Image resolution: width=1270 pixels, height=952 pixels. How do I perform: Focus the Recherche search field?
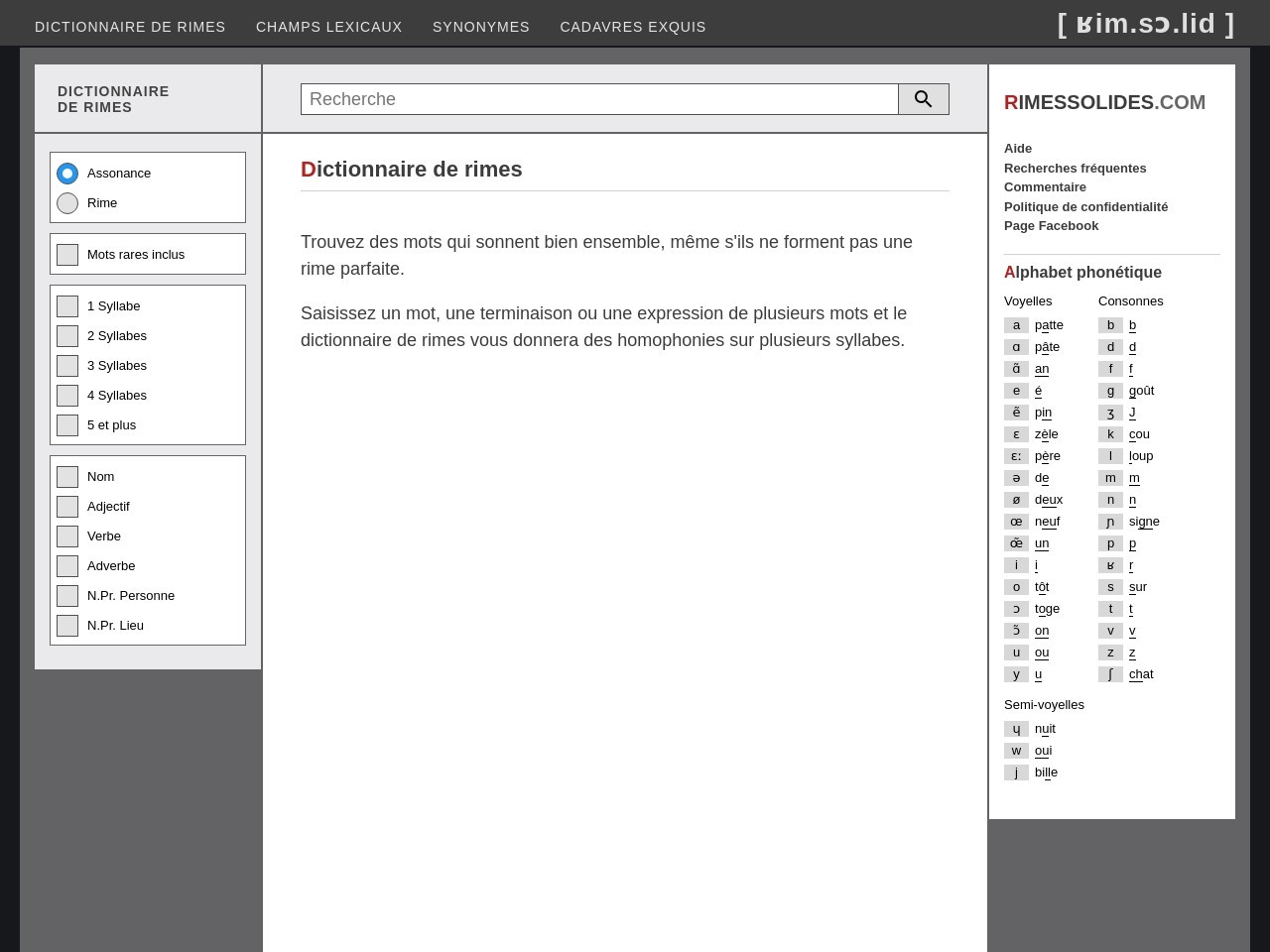click(x=599, y=99)
